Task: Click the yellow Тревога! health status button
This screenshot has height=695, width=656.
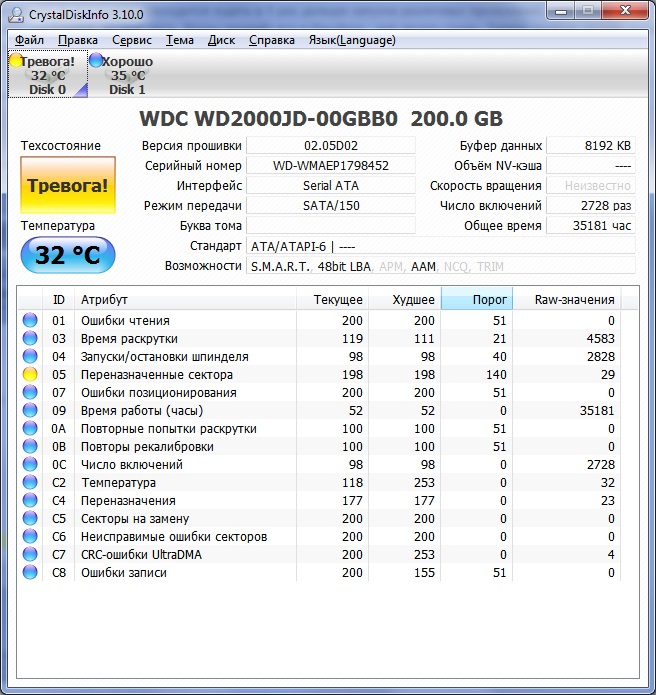Action: (68, 185)
